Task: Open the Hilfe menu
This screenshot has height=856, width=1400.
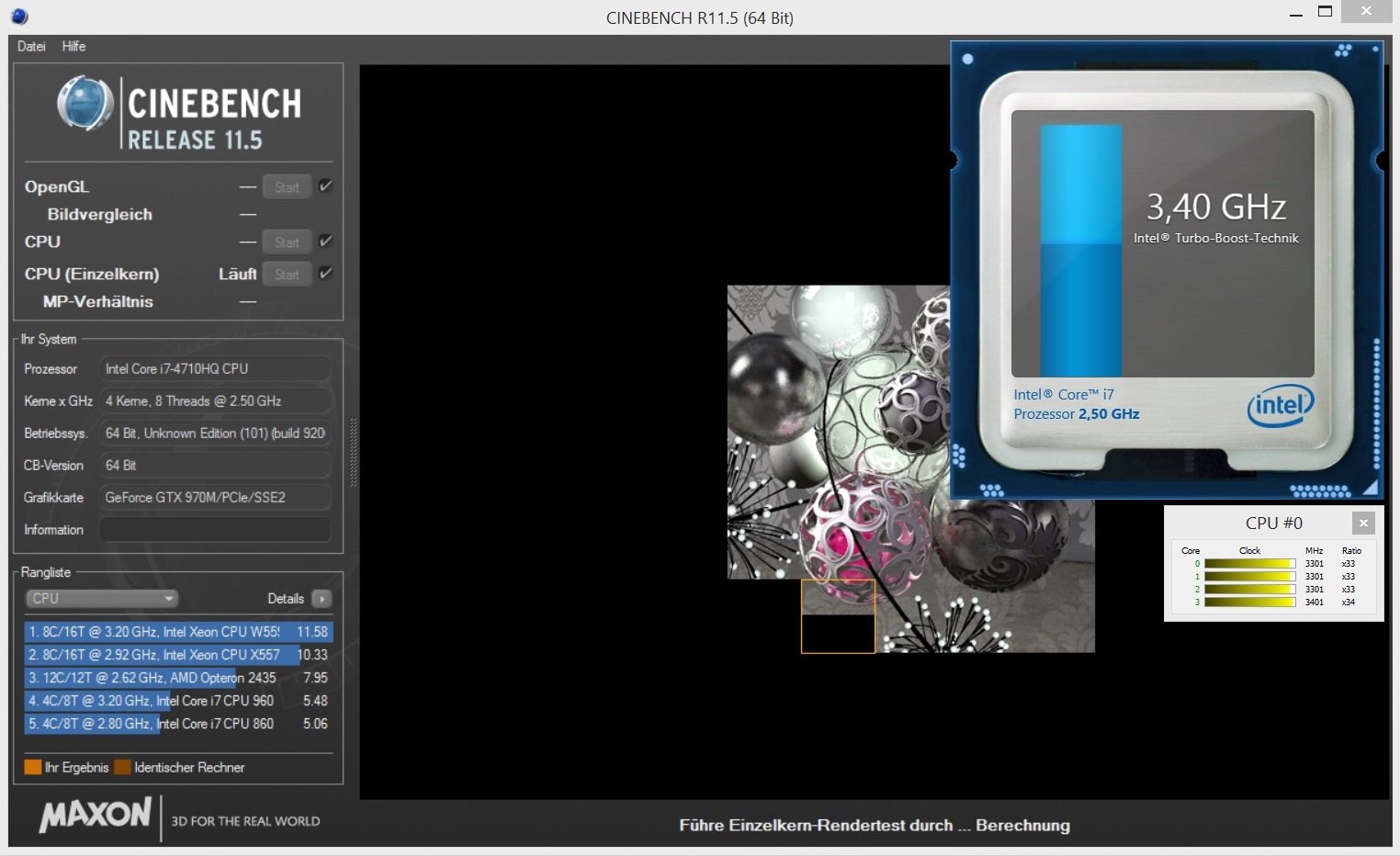Action: (x=74, y=46)
